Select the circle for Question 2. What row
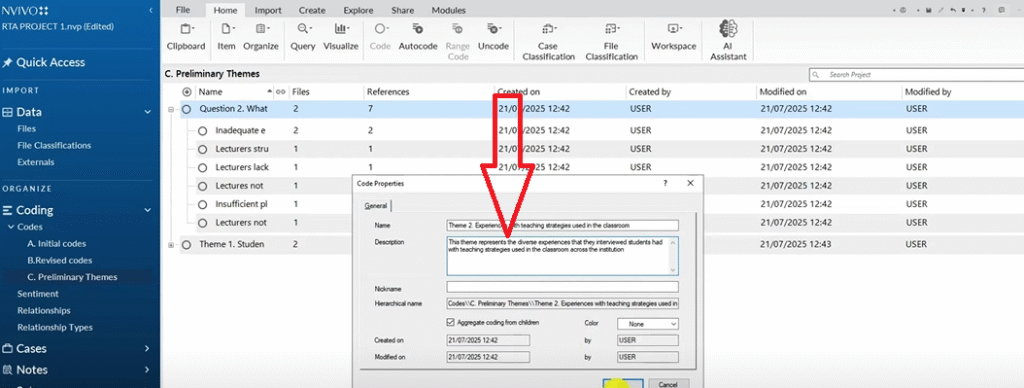 [187, 109]
